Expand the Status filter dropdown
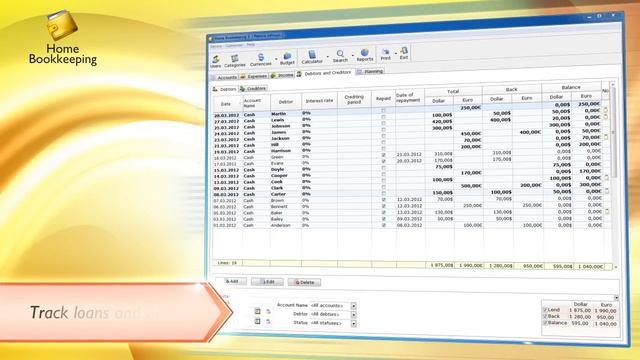Image resolution: width=640 pixels, height=360 pixels. click(x=353, y=324)
